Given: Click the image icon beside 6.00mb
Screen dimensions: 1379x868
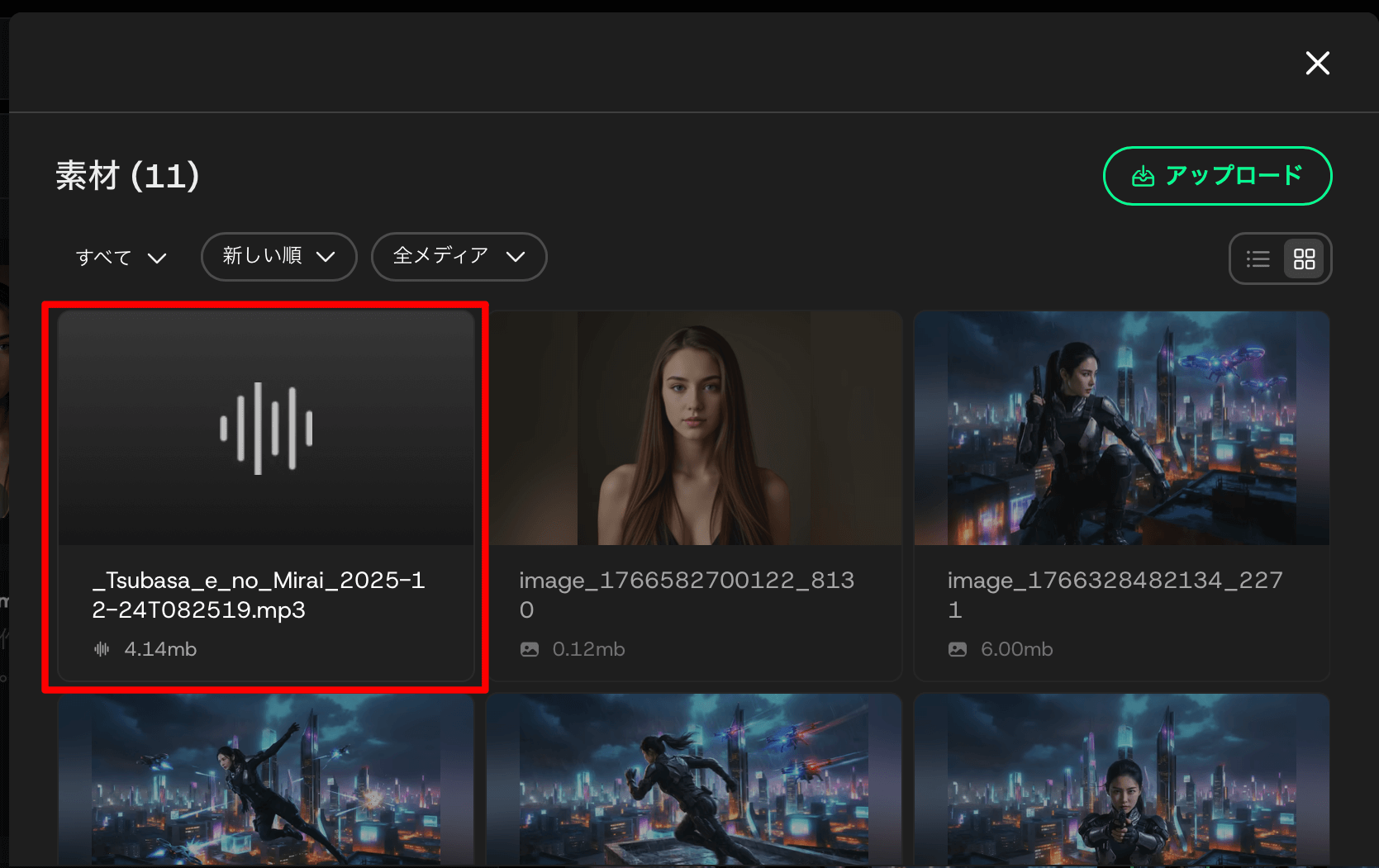Looking at the screenshot, I should pos(958,649).
